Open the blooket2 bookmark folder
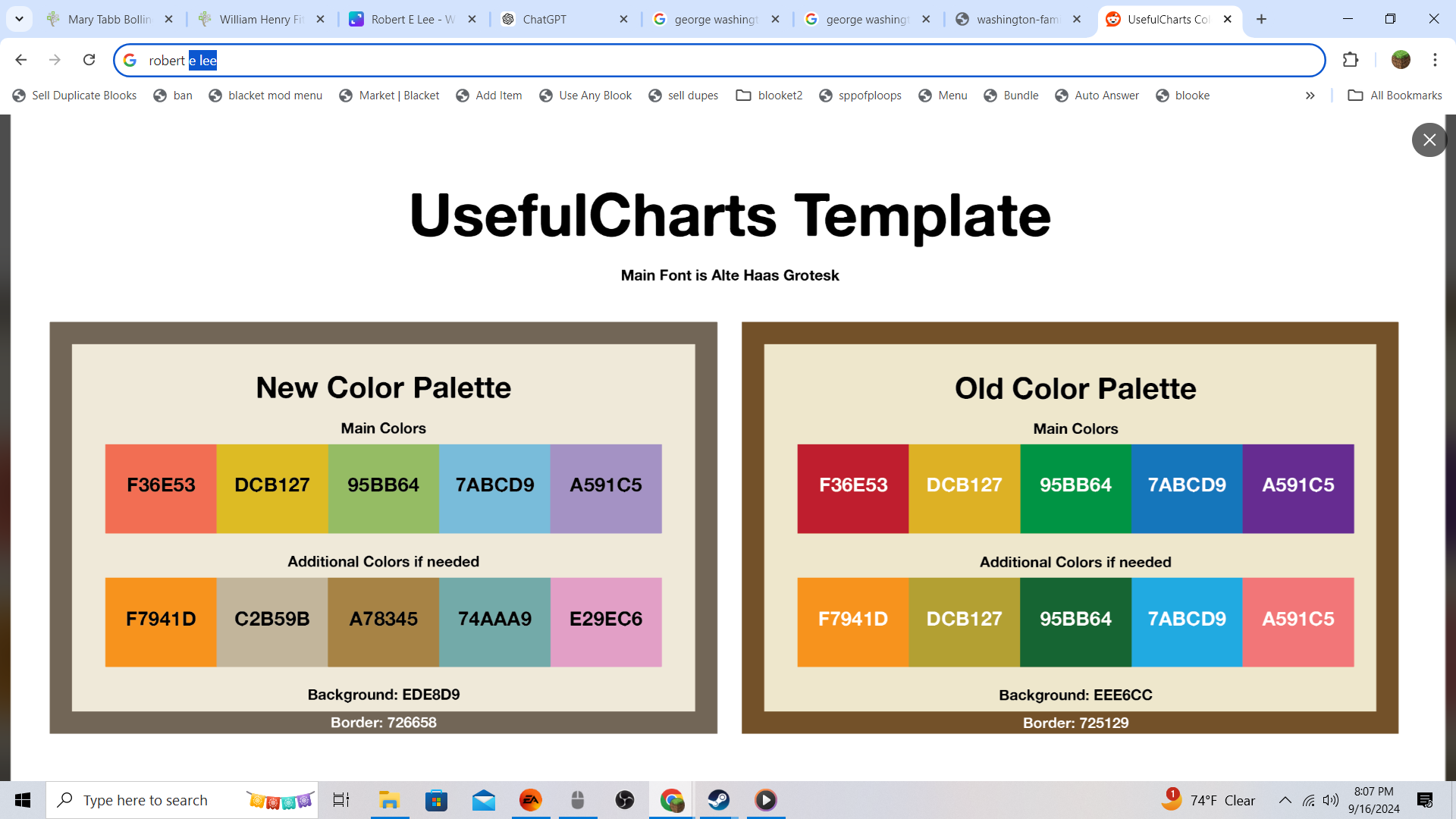 coord(769,96)
